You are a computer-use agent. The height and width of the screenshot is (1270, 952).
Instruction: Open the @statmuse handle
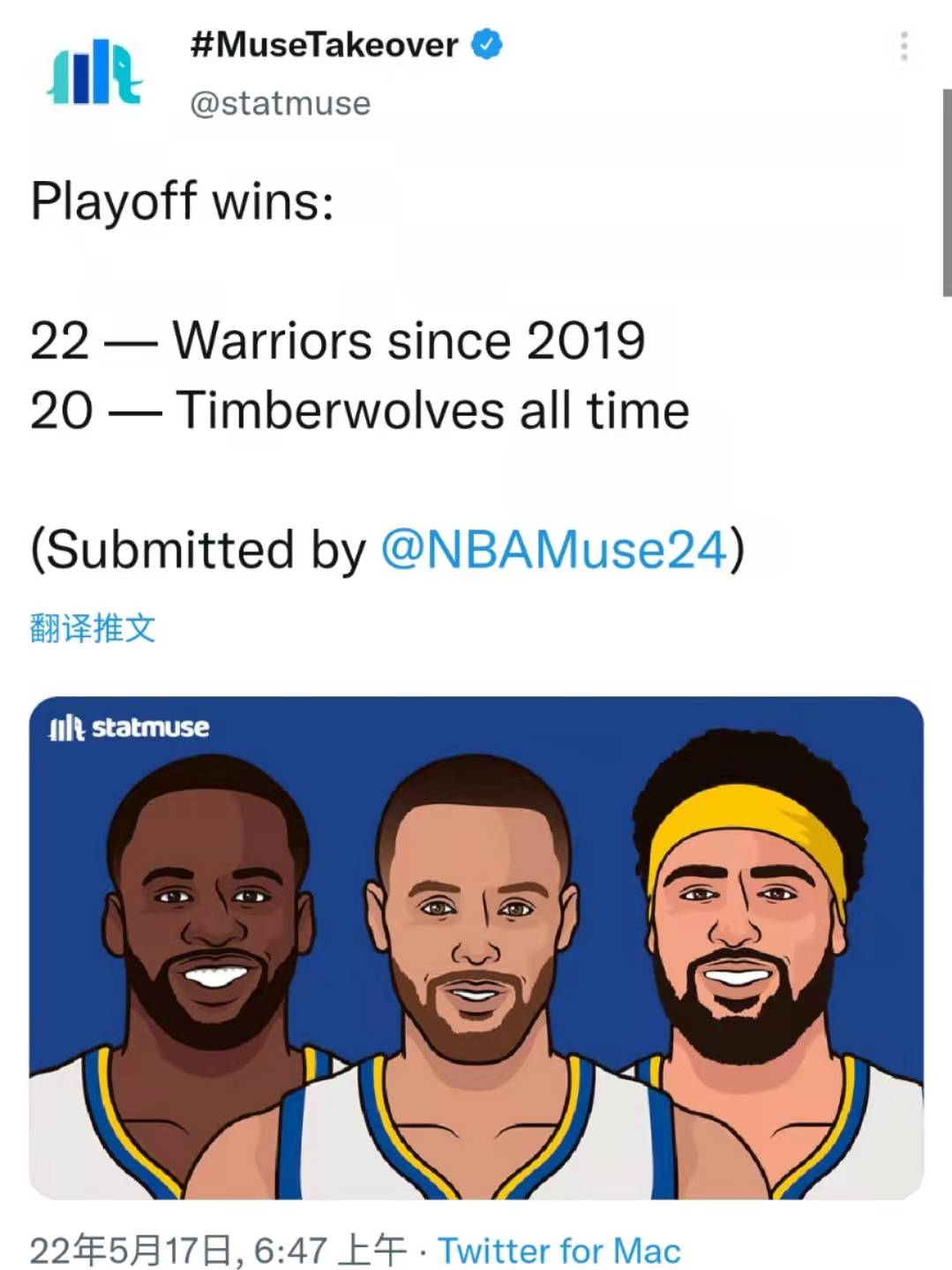281,103
